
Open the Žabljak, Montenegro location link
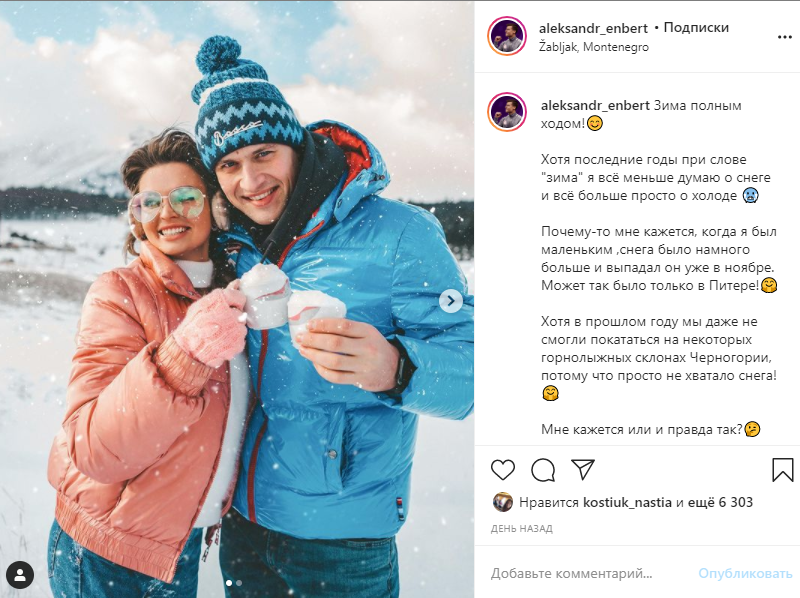pos(594,47)
